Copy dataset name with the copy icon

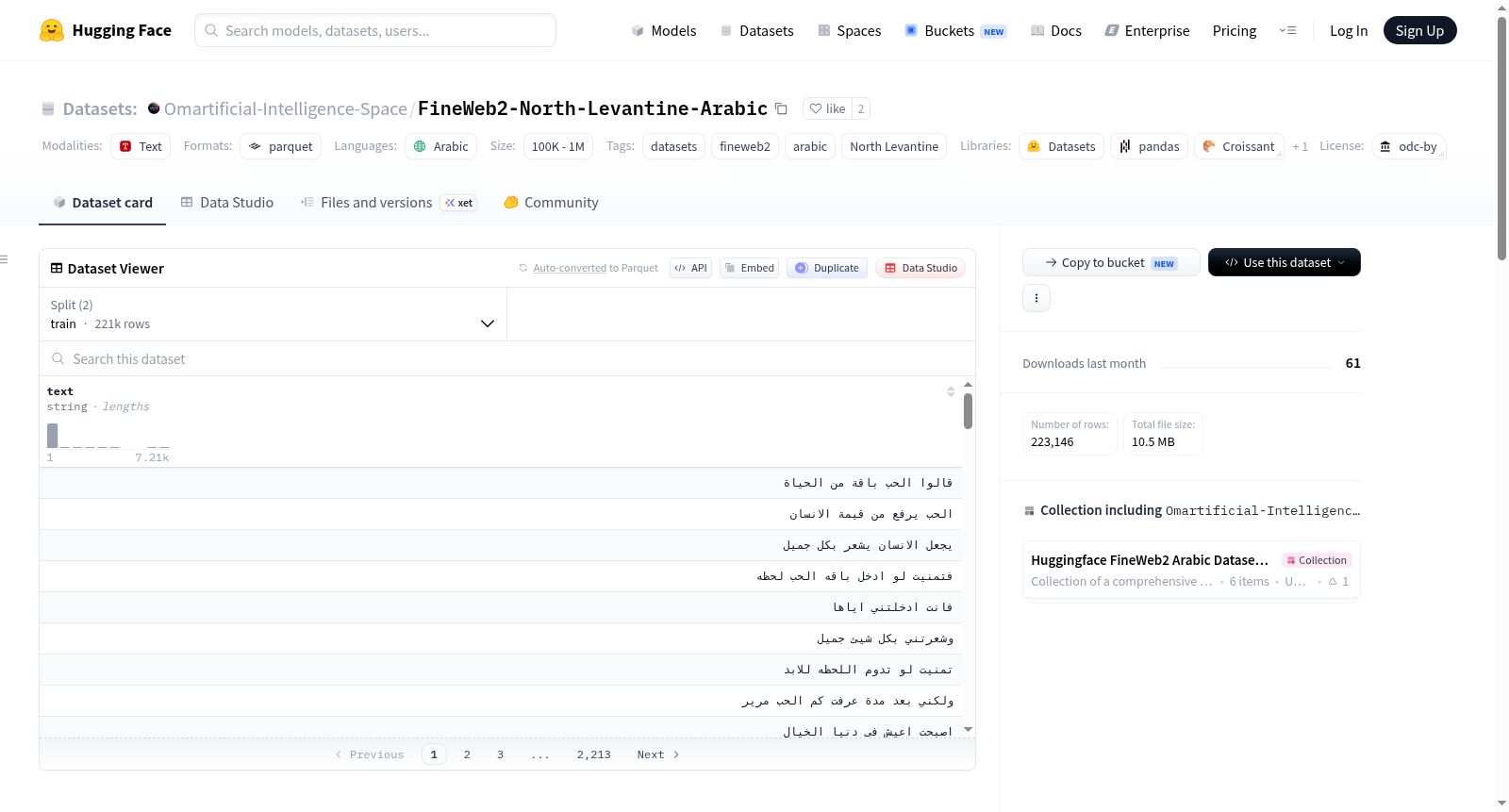[x=781, y=108]
